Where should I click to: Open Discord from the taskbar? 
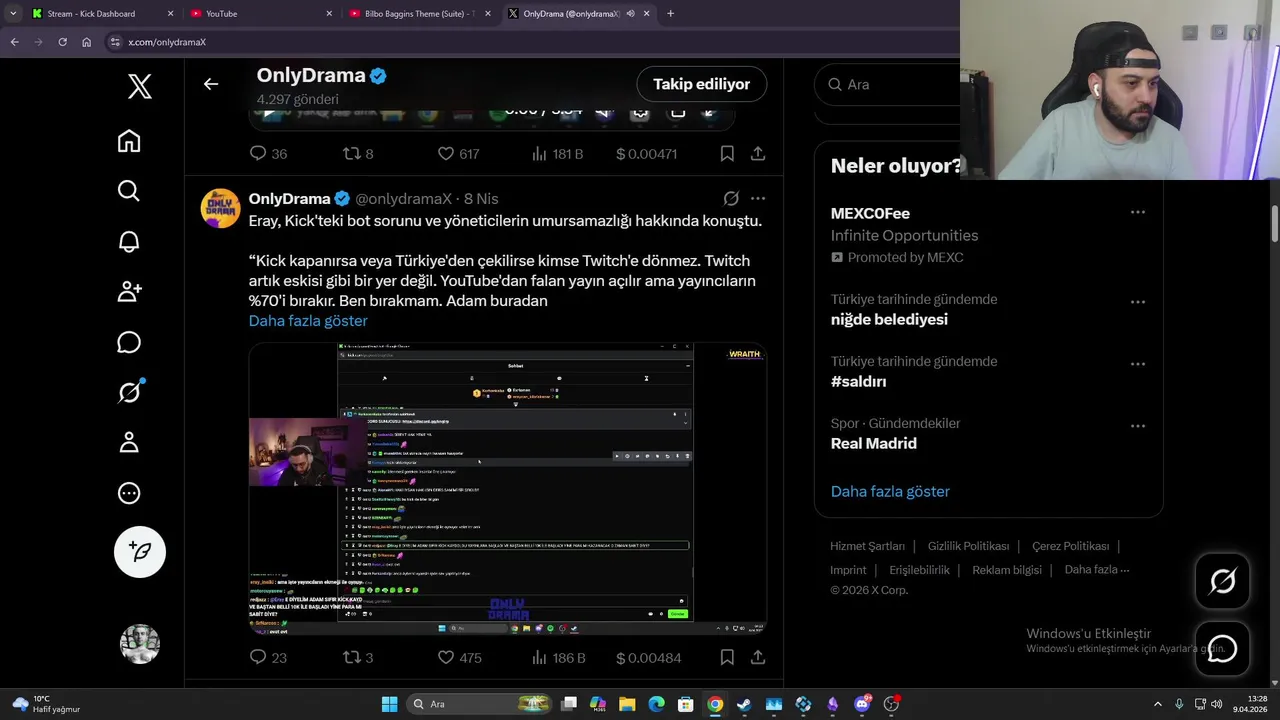click(862, 704)
